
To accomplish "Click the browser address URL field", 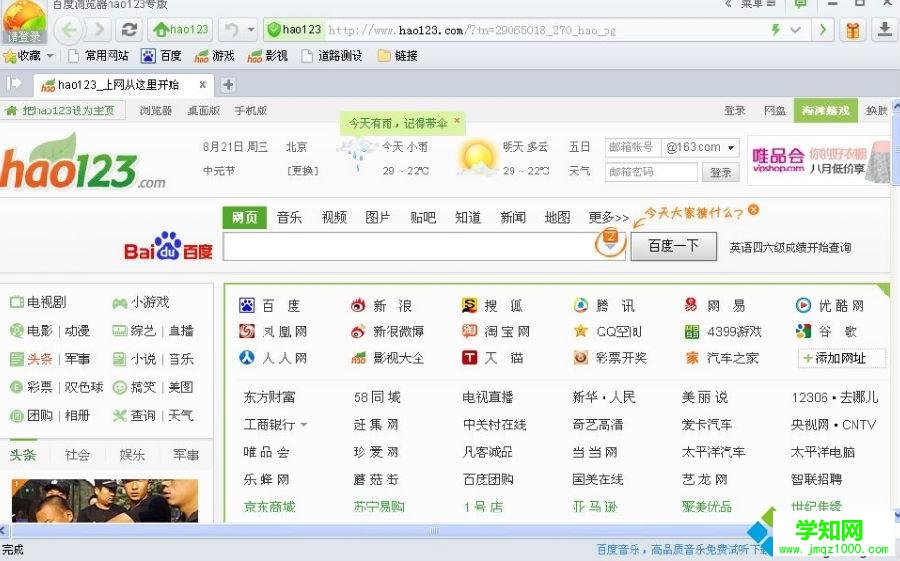I will (x=545, y=30).
